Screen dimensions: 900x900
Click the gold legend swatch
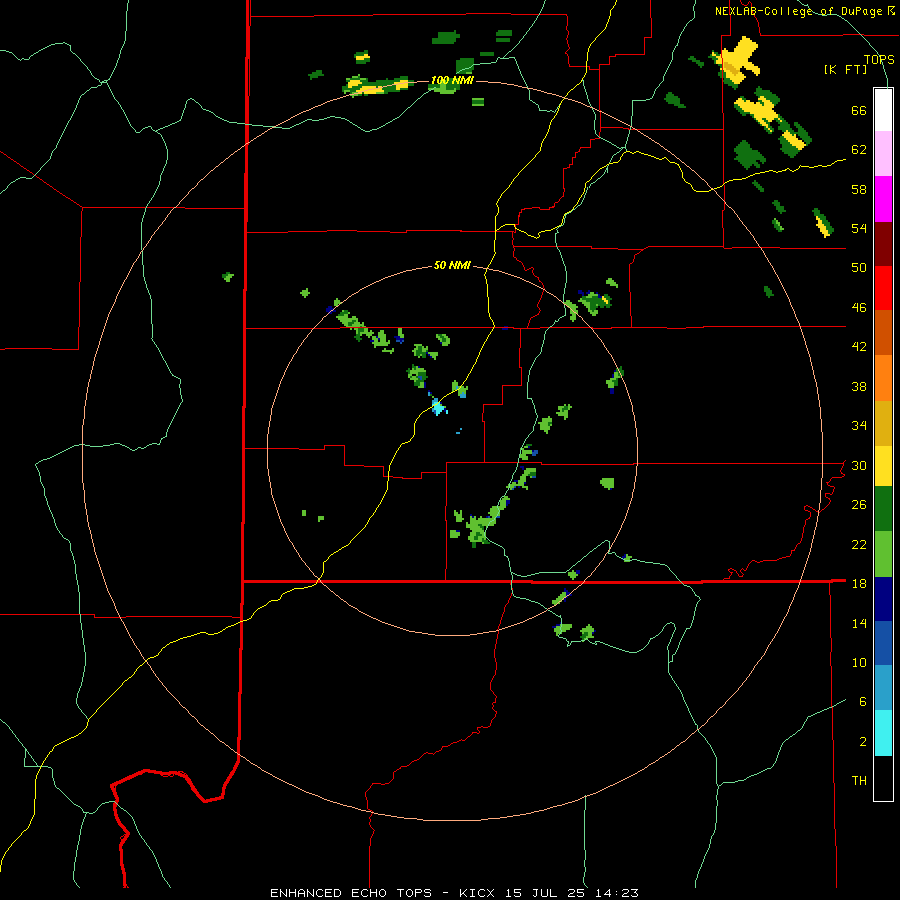(x=883, y=423)
